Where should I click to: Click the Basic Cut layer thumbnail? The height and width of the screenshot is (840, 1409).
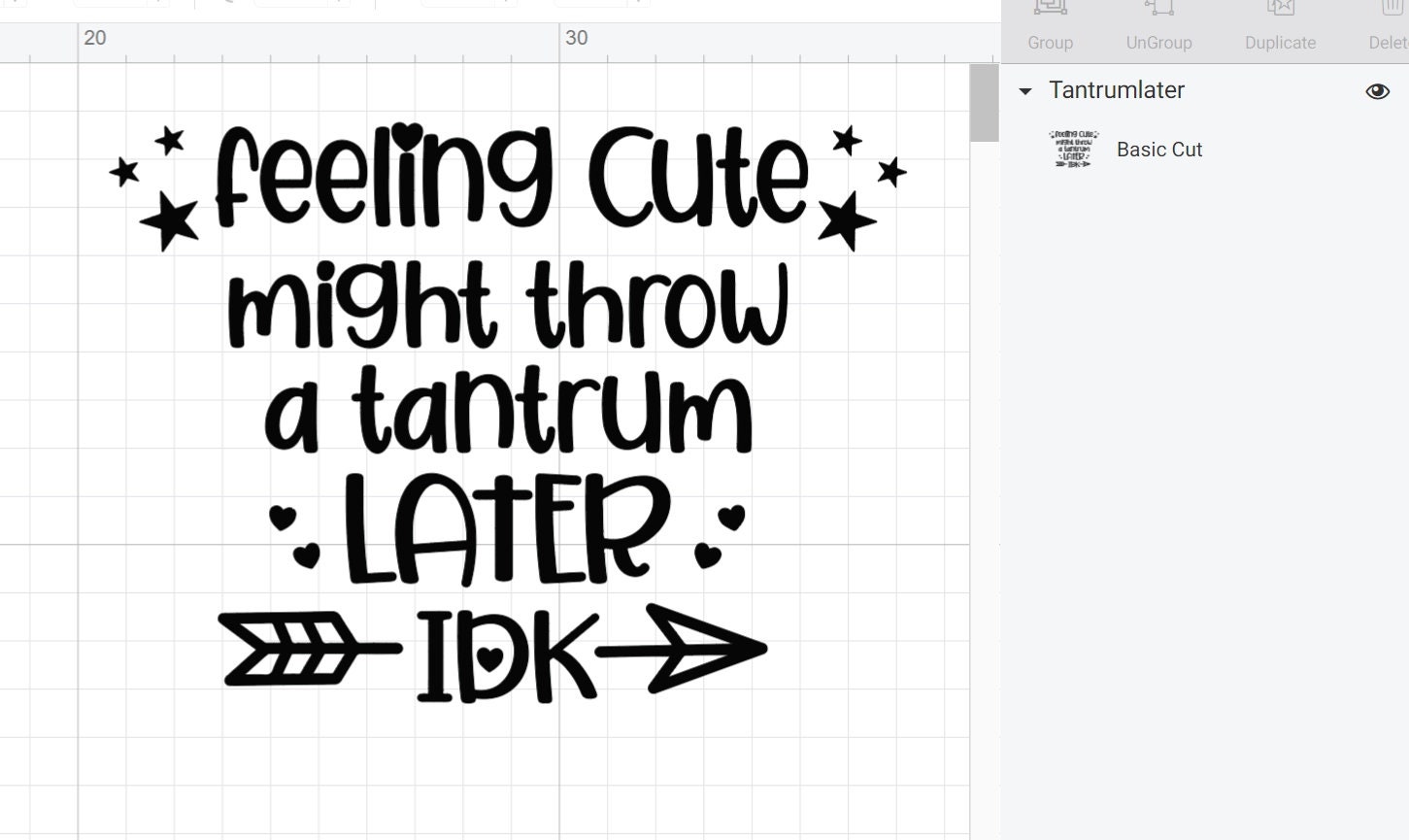coord(1074,150)
